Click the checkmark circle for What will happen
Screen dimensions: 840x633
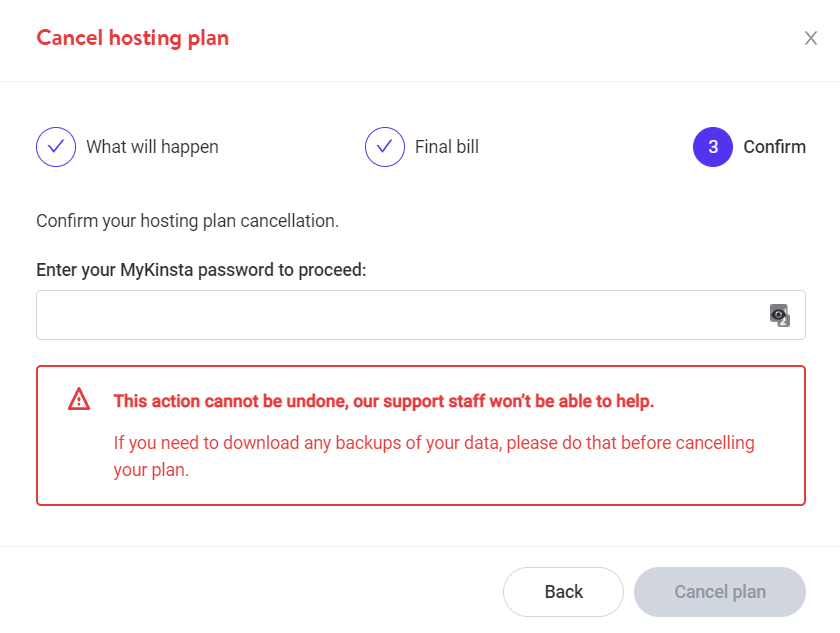click(x=56, y=147)
